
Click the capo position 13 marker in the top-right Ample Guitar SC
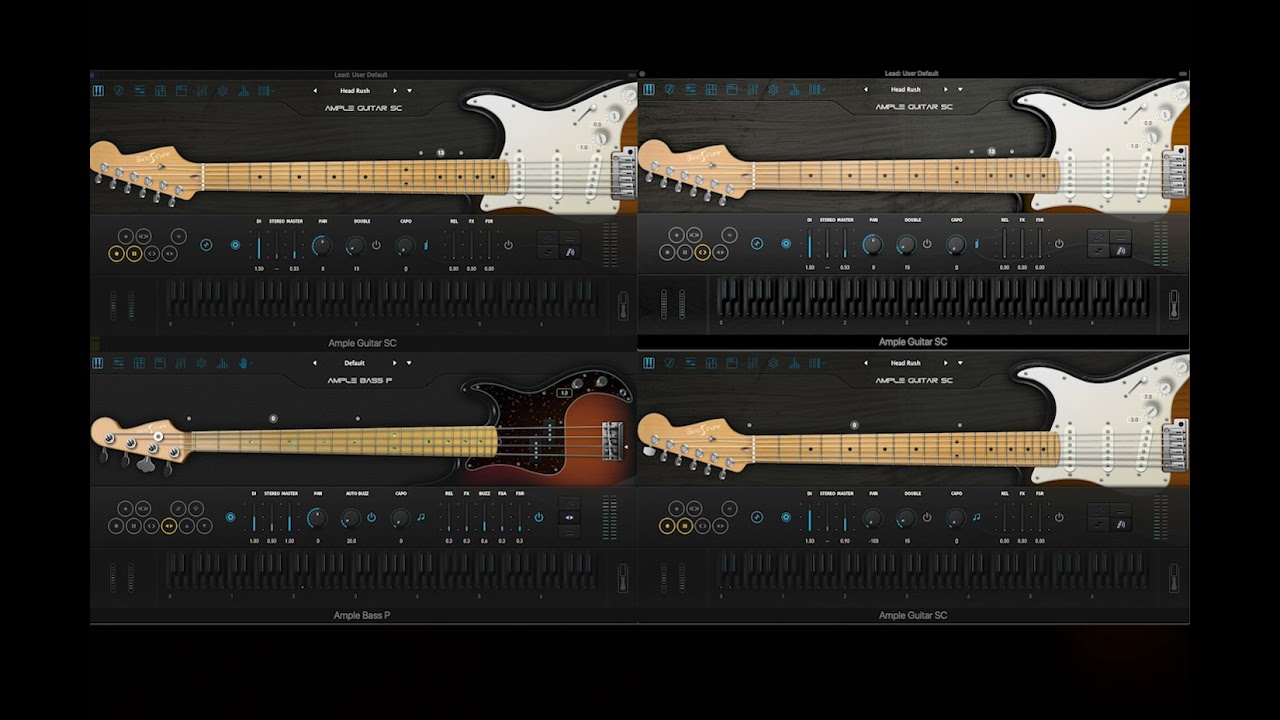tap(991, 152)
